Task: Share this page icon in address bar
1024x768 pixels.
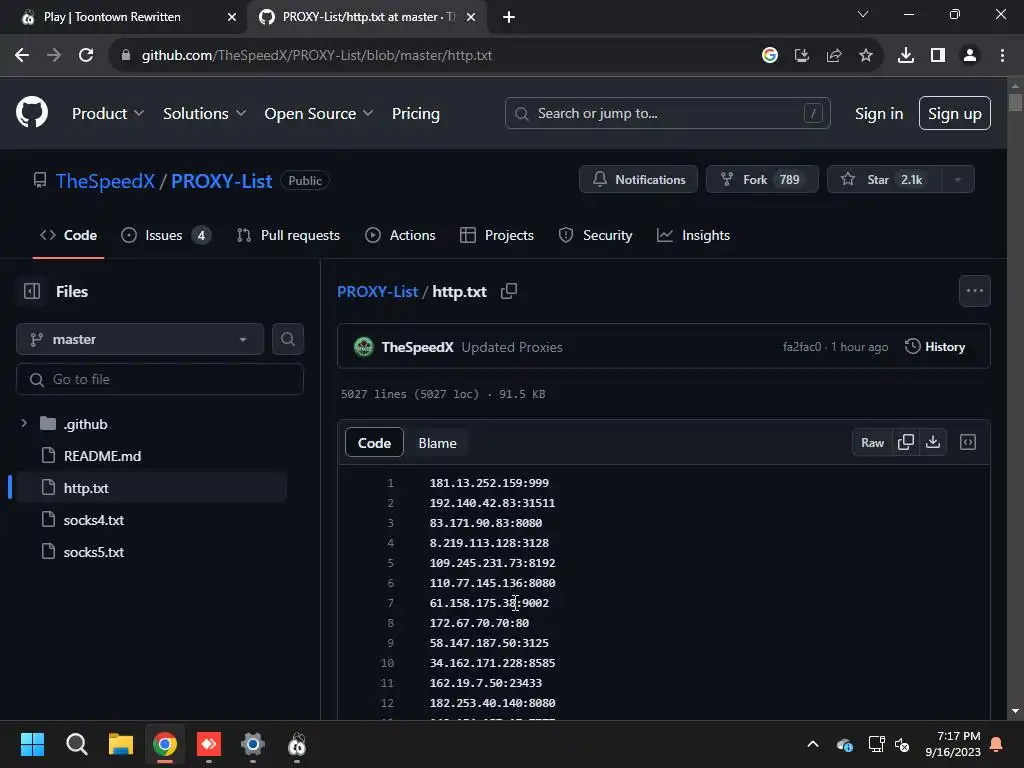Action: coord(833,56)
